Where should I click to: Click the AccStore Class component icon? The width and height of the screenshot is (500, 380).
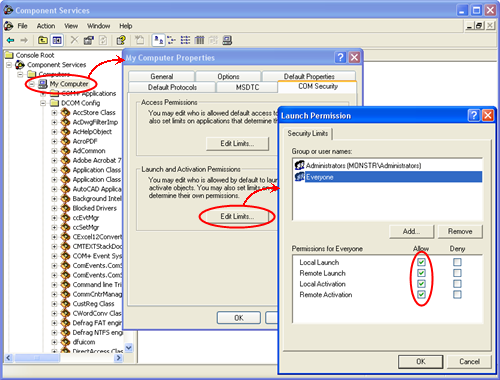tap(65, 113)
